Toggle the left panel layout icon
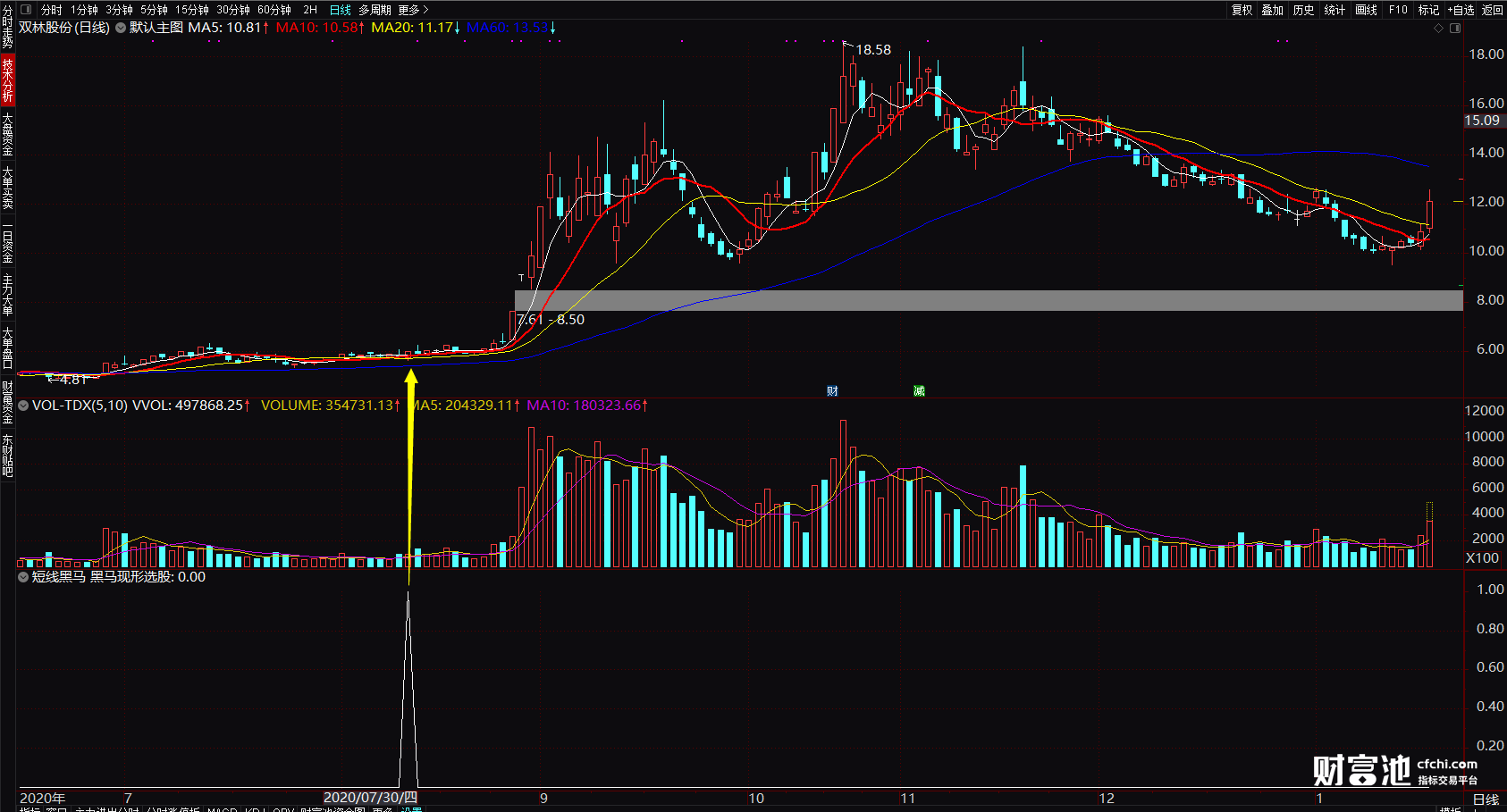Screen dimensions: 1507x812 [x=25, y=10]
